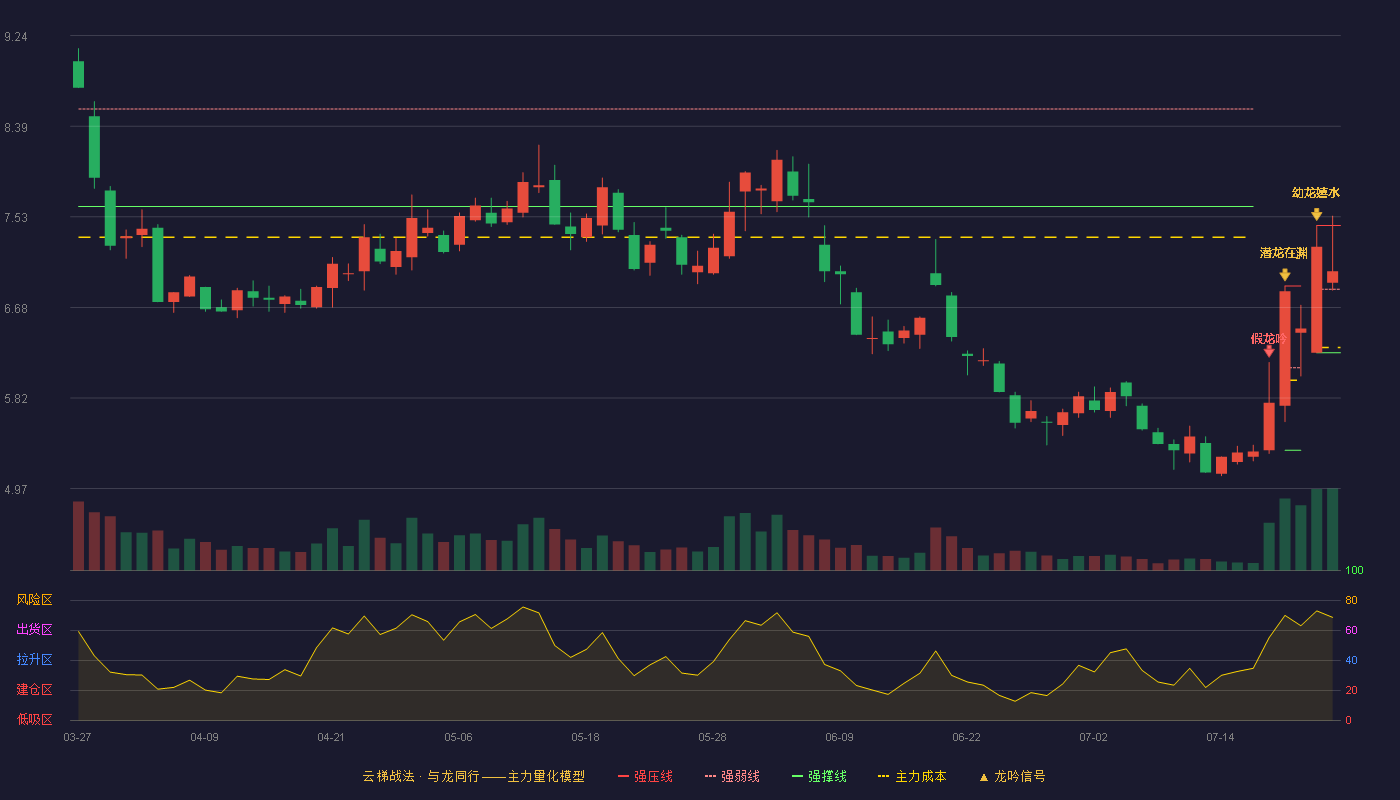Click the 05-18 date label
The width and height of the screenshot is (1400, 800).
click(585, 737)
